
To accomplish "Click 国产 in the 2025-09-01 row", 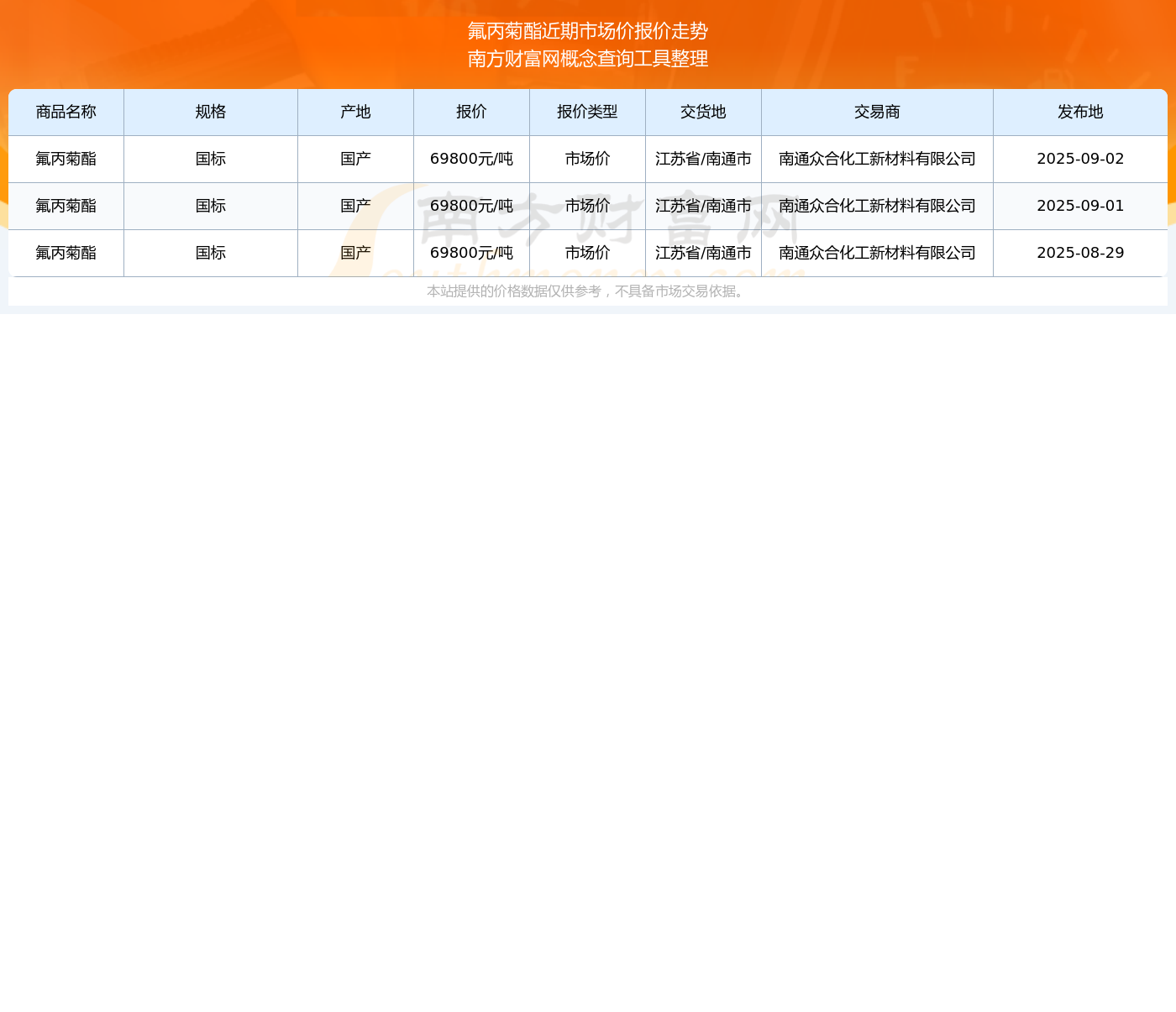I will click(x=356, y=206).
